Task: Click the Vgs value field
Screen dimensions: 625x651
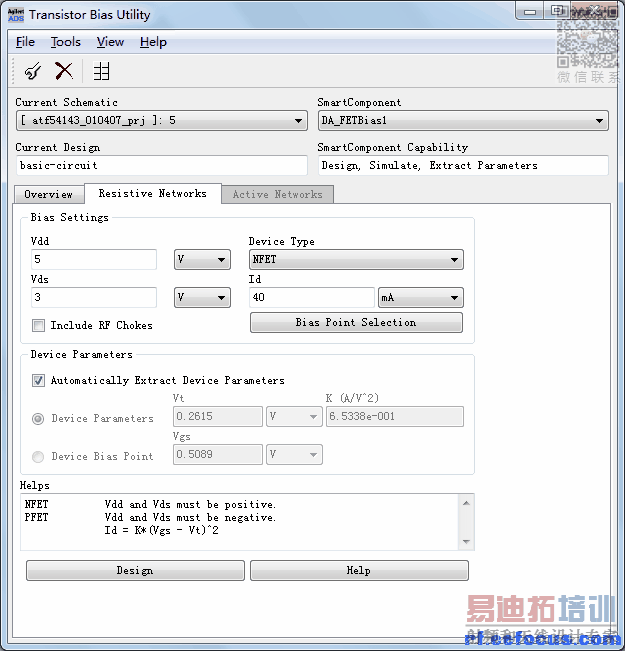Action: 218,454
